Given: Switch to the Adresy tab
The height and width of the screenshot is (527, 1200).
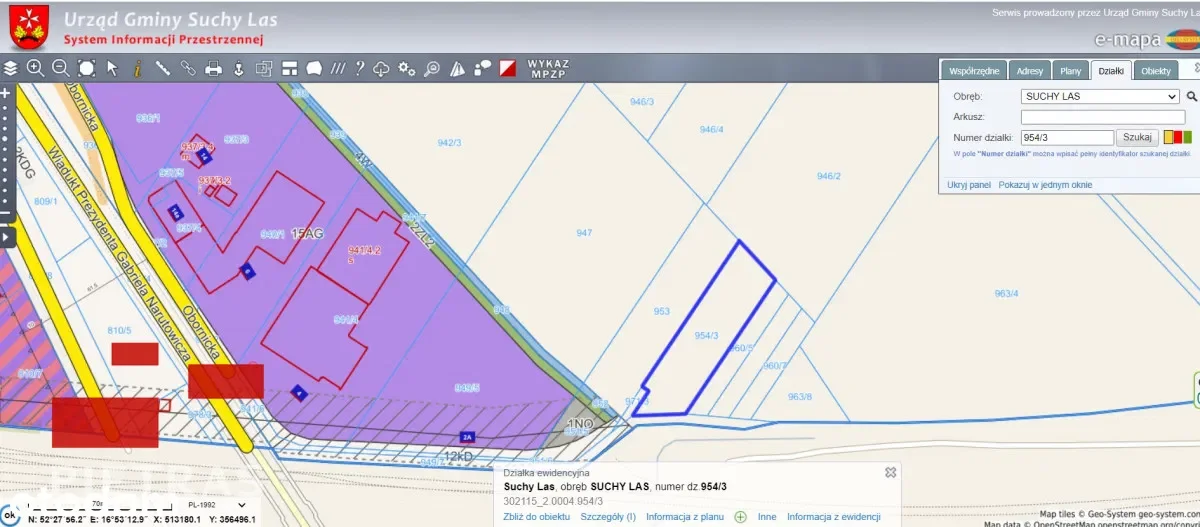Looking at the screenshot, I should (1029, 71).
